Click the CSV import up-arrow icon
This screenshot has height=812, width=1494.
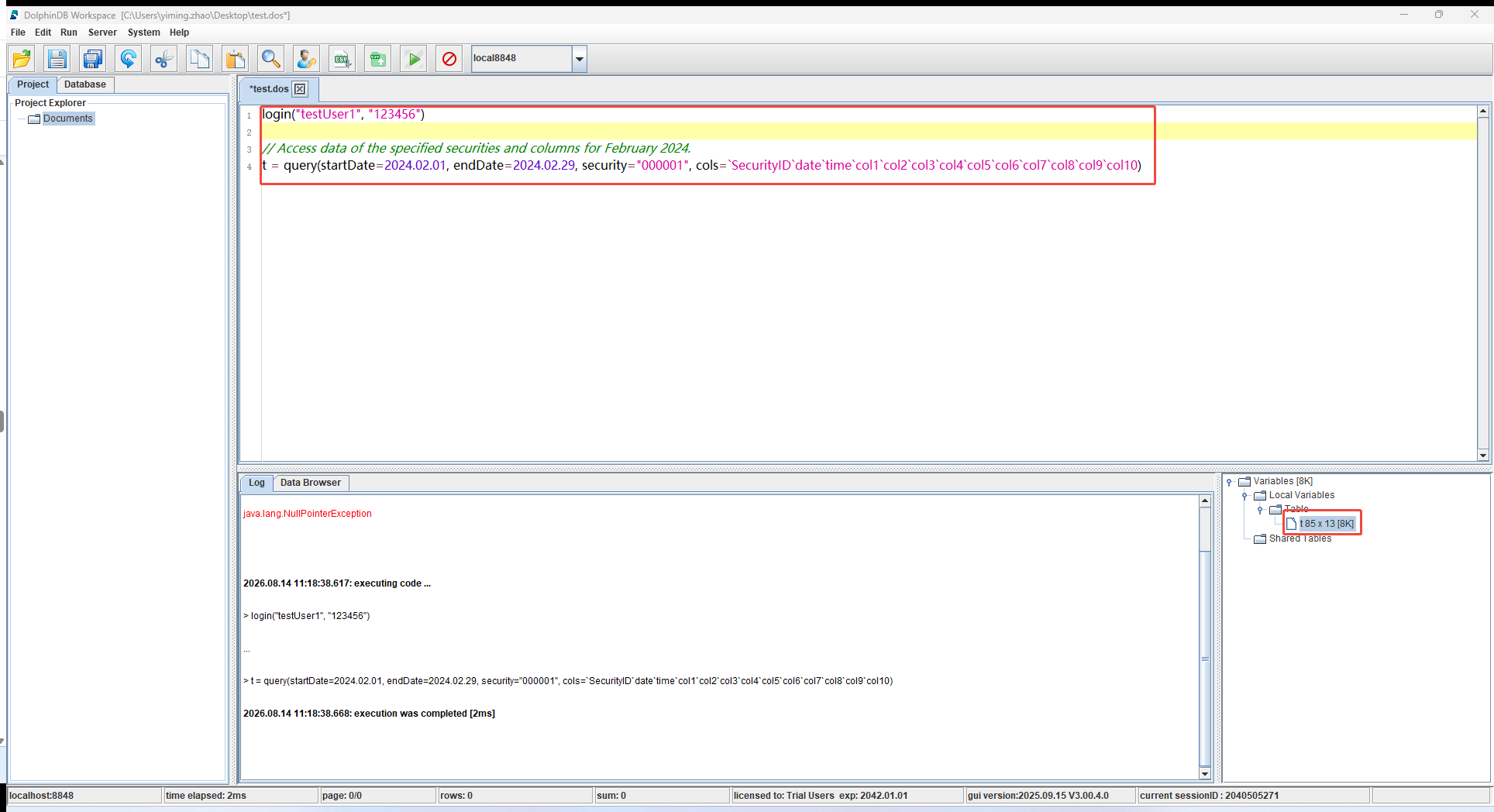coord(378,59)
